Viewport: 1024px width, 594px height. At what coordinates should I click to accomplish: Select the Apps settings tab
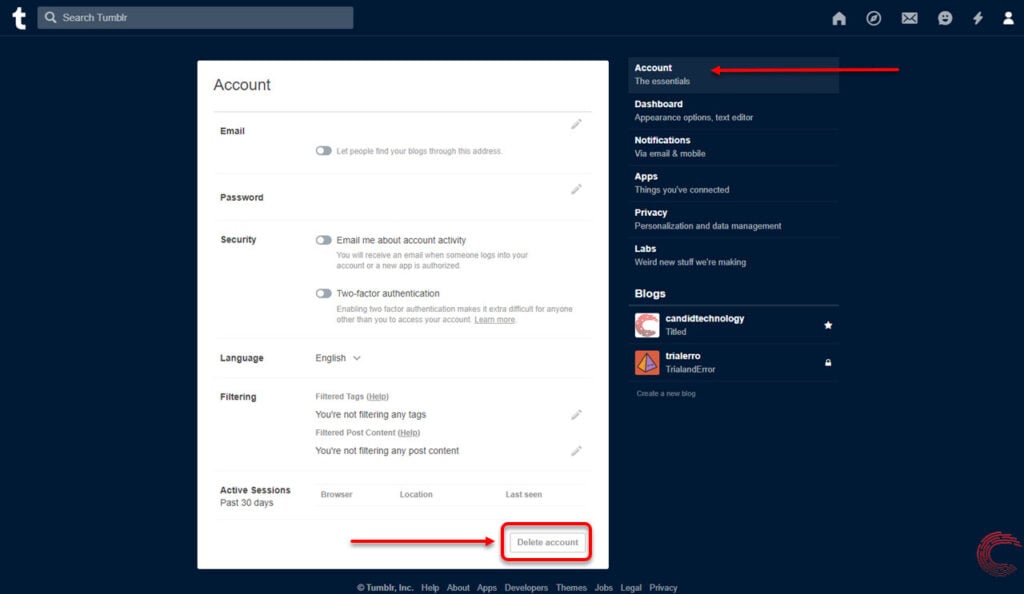[733, 183]
